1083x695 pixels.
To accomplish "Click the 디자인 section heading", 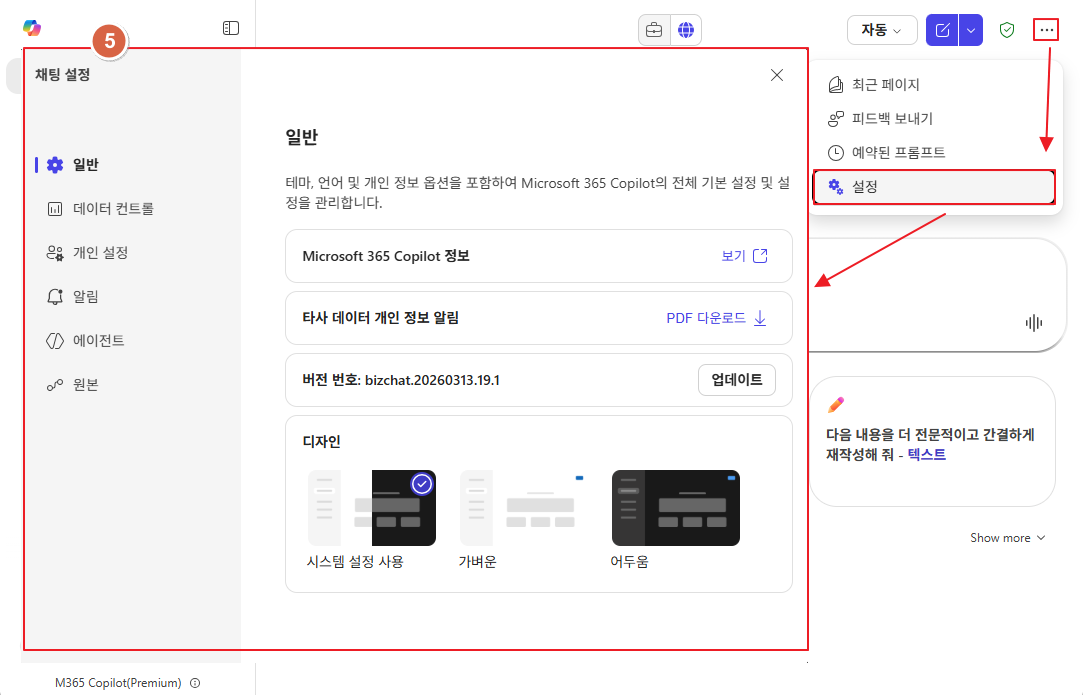I will pos(322,441).
